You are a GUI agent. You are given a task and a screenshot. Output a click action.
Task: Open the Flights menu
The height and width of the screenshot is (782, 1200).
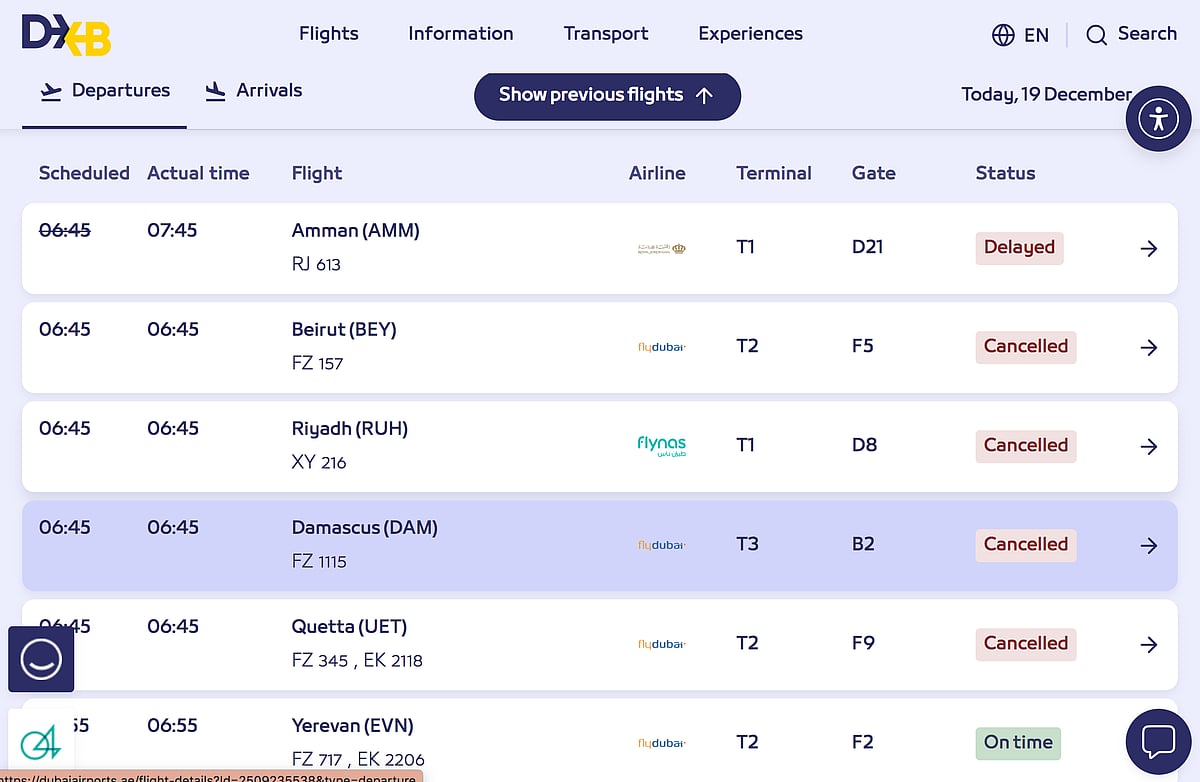(x=328, y=33)
